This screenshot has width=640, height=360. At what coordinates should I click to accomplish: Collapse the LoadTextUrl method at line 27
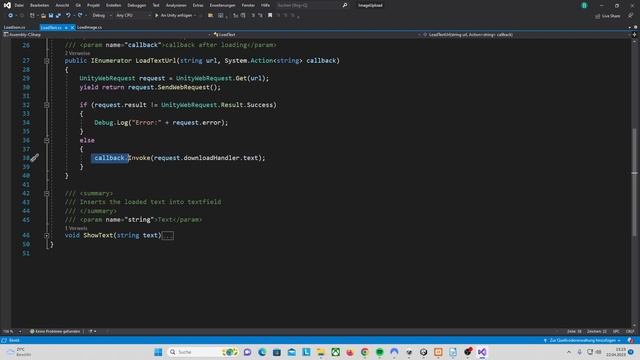pos(47,61)
